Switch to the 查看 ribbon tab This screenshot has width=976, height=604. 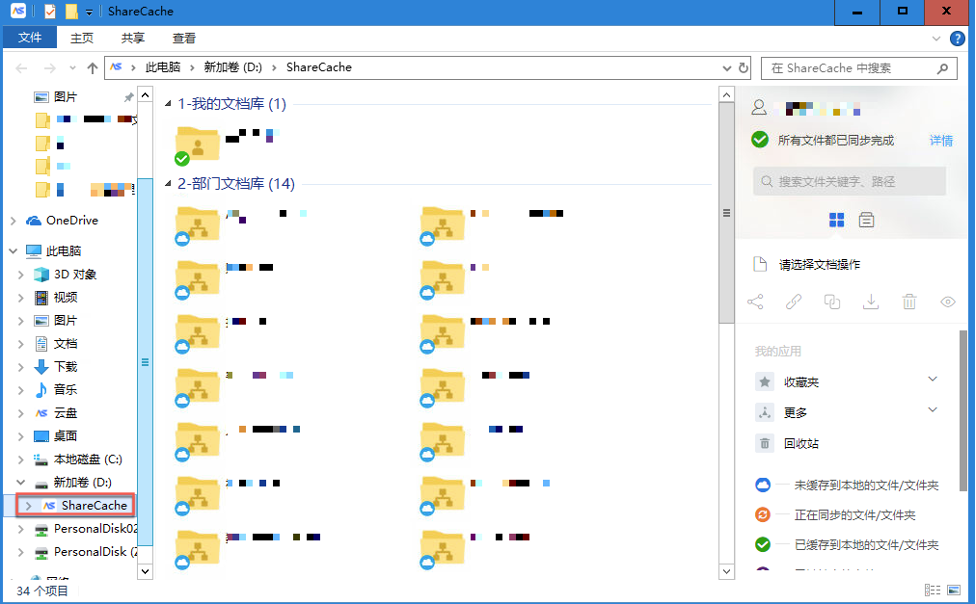(184, 38)
